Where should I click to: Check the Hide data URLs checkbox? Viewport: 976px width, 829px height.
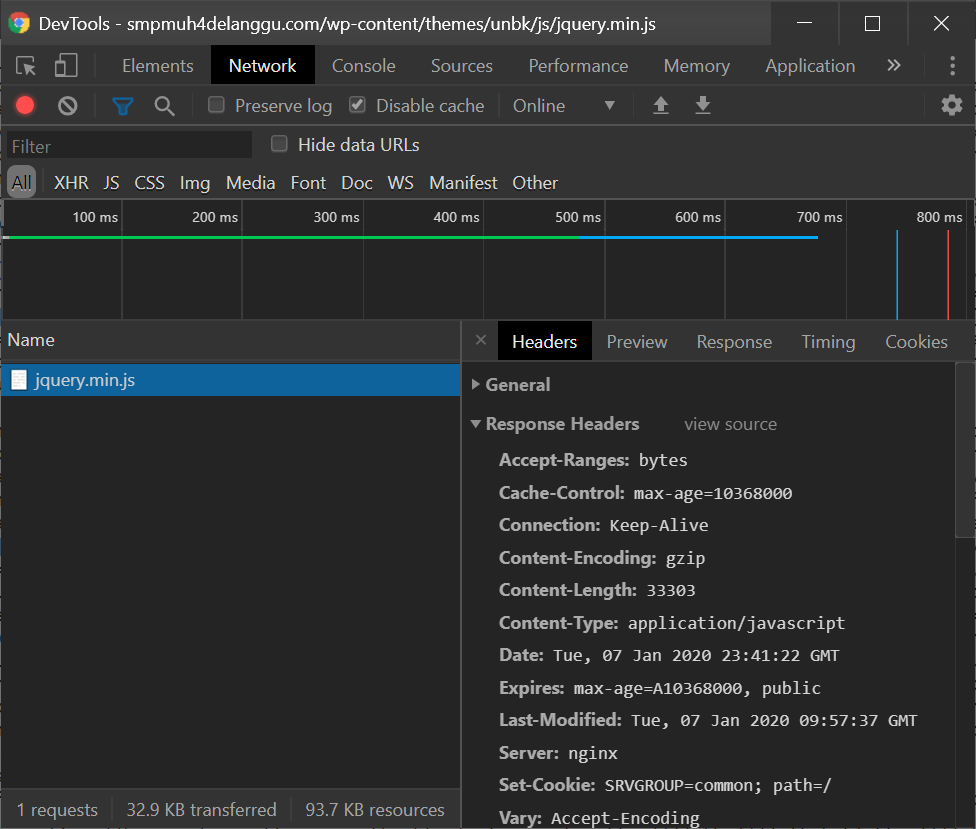(x=280, y=144)
